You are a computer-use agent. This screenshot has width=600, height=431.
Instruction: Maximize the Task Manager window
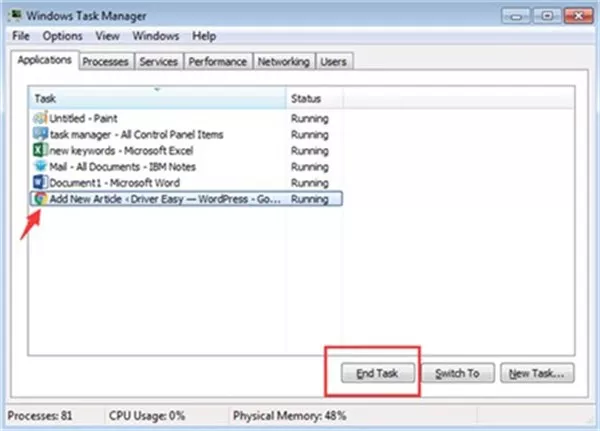547,16
